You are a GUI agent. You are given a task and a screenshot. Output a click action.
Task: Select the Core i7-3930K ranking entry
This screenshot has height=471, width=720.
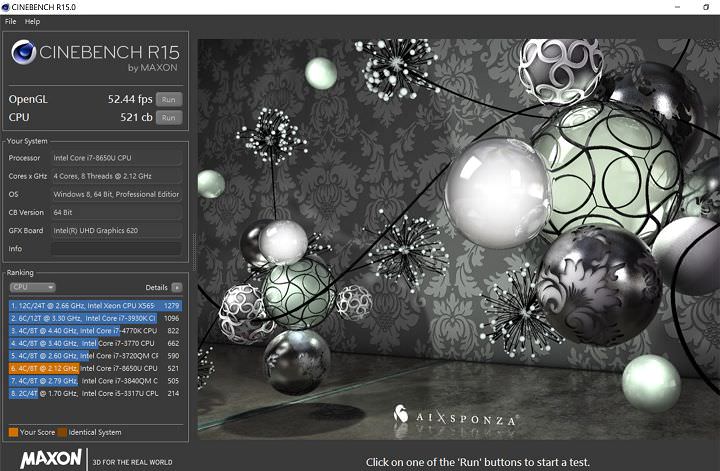click(95, 318)
